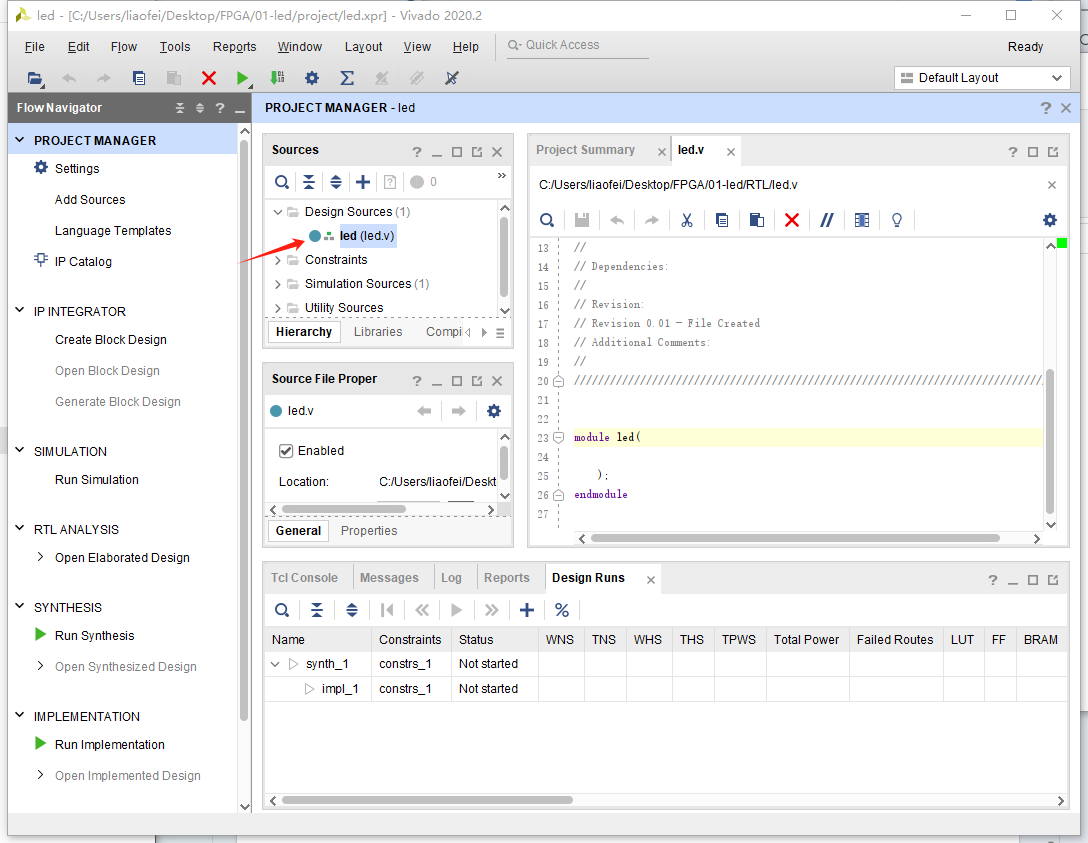Viewport: 1088px width, 843px height.
Task: Click Run Simulation
Action: 97,480
